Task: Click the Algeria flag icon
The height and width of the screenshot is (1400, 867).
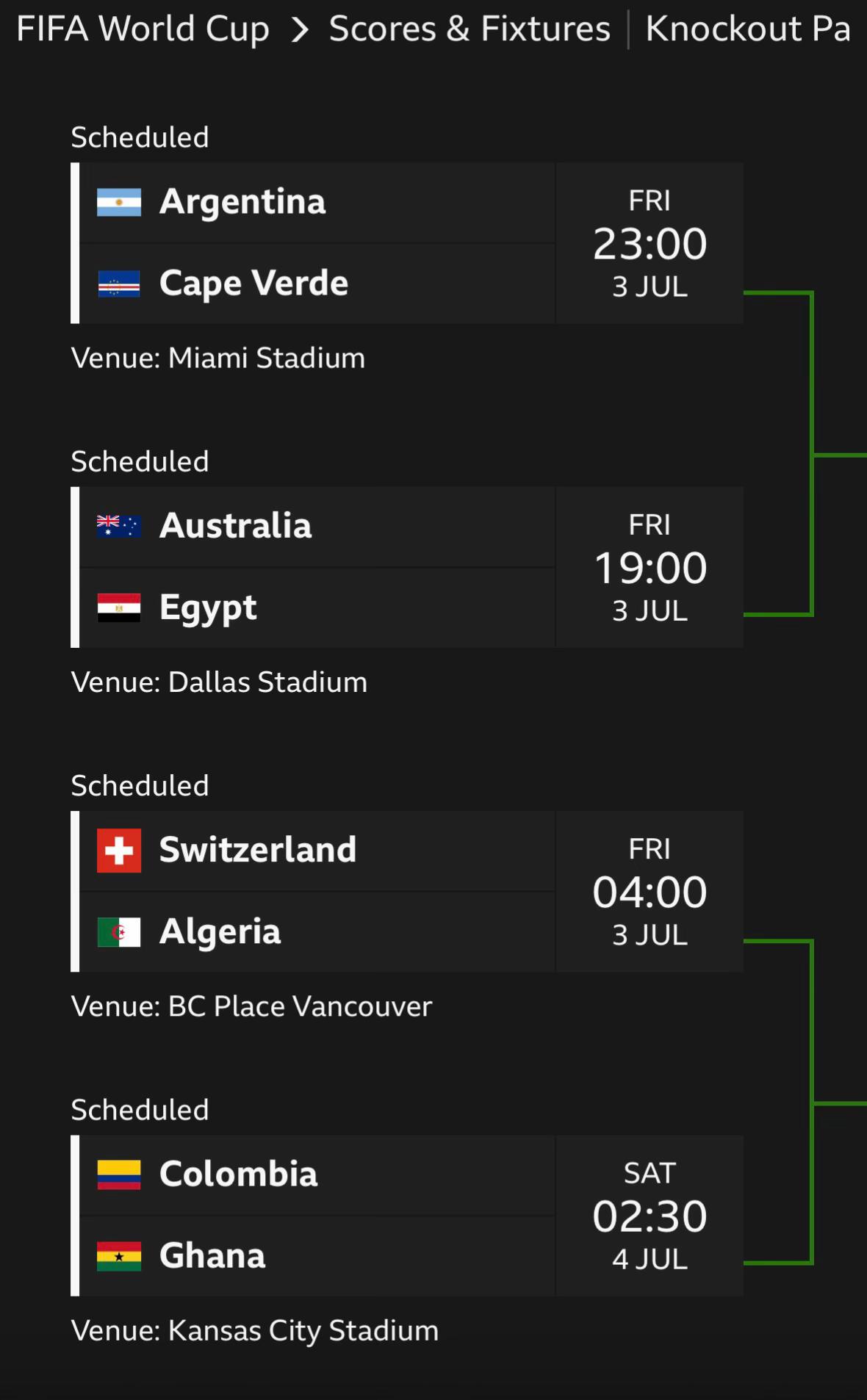Action: 119,932
